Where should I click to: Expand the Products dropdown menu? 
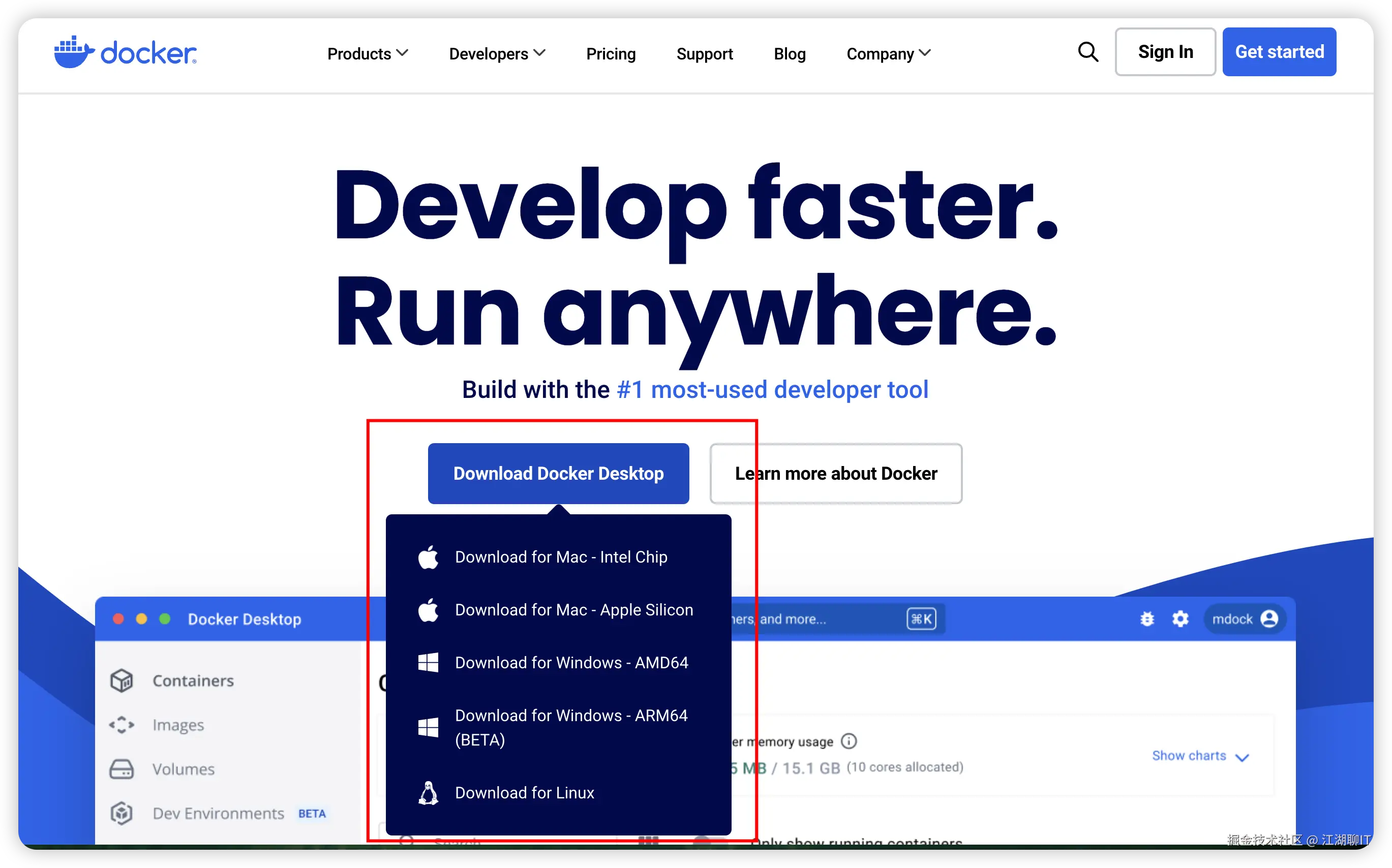[x=368, y=53]
